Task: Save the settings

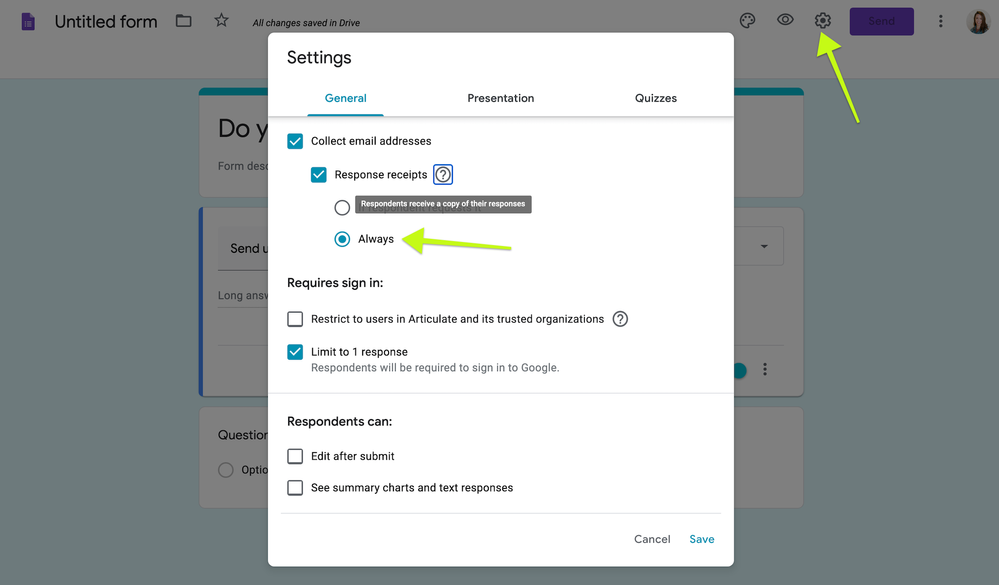Action: pyautogui.click(x=702, y=539)
